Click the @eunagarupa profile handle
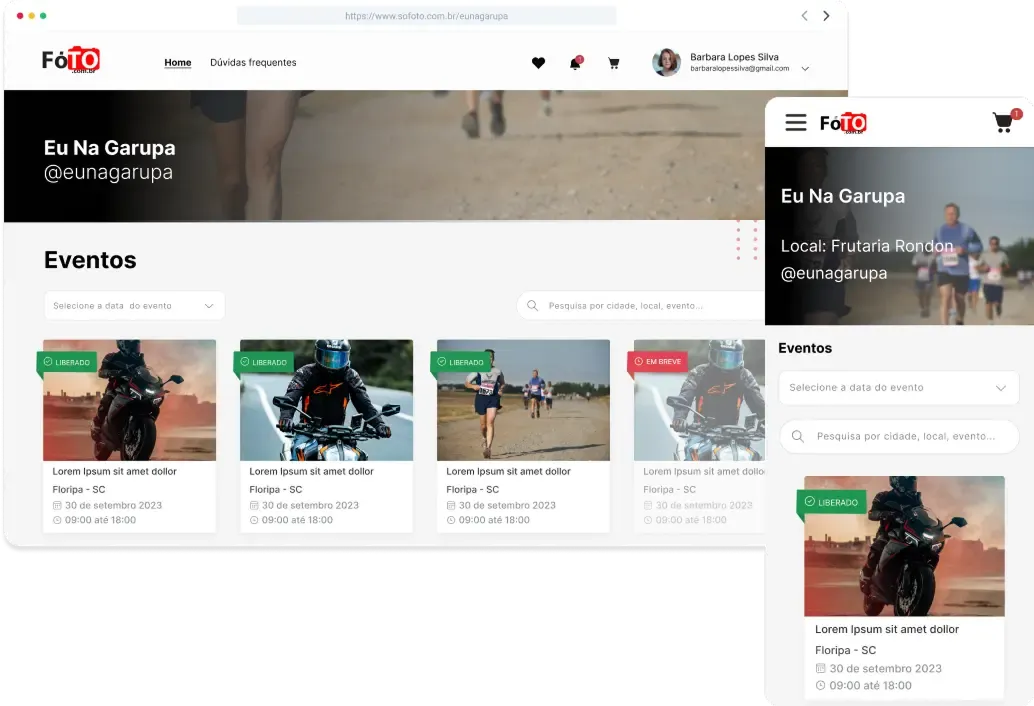This screenshot has width=1034, height=706. [x=108, y=171]
